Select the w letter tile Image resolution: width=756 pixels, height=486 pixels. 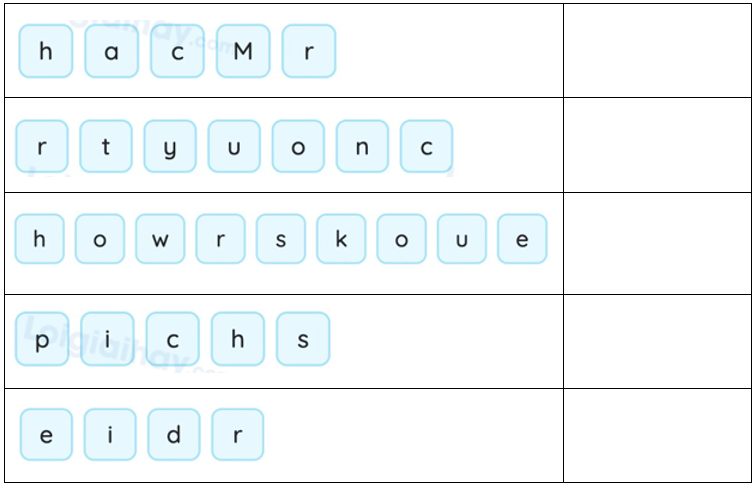click(x=160, y=240)
